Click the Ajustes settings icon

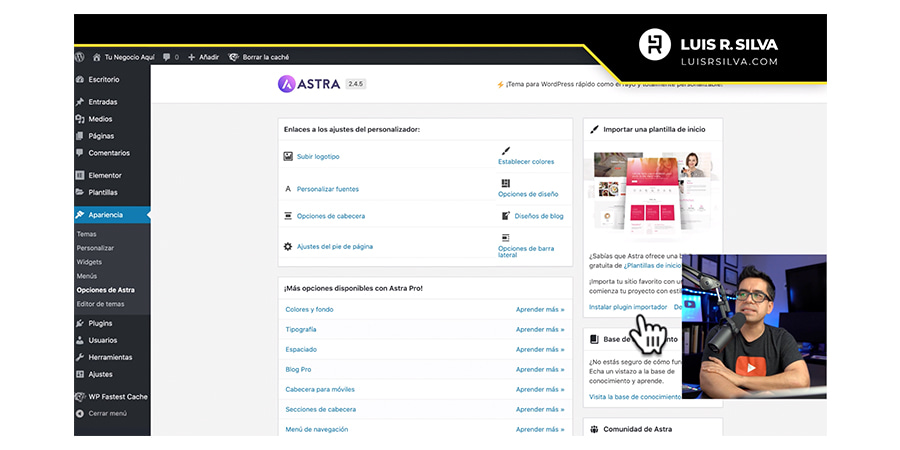(x=80, y=374)
